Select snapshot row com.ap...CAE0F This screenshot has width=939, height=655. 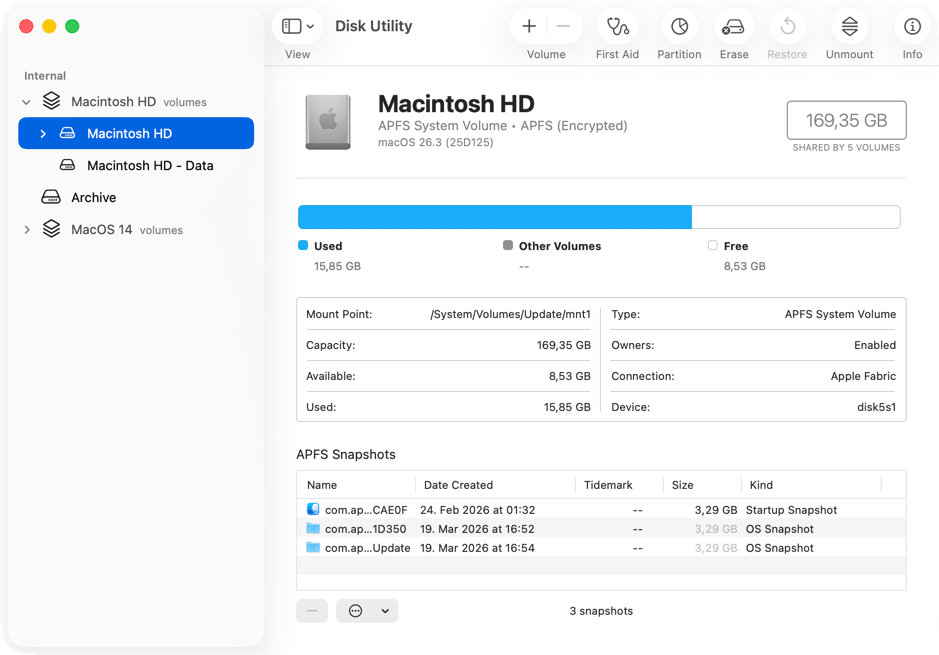(x=601, y=510)
